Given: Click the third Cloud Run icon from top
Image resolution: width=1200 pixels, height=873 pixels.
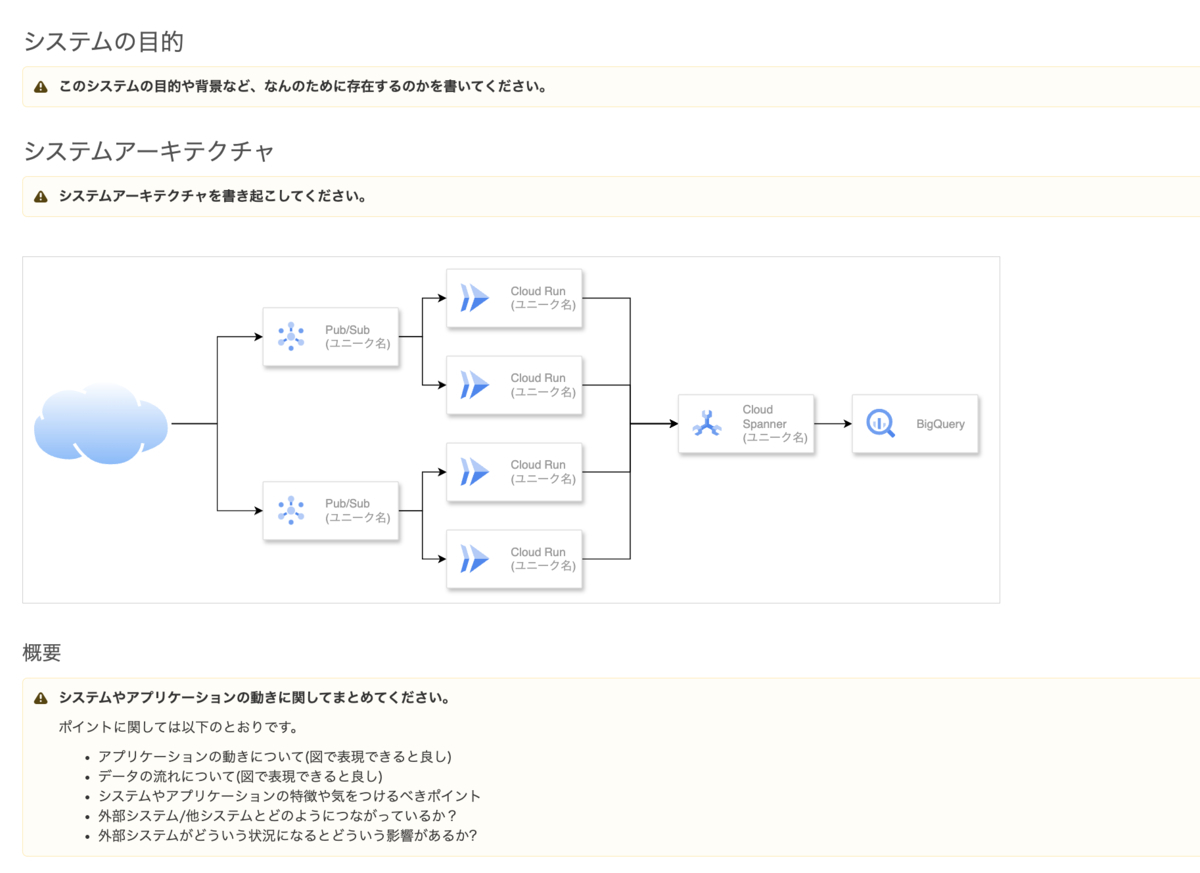Looking at the screenshot, I should pyautogui.click(x=474, y=472).
